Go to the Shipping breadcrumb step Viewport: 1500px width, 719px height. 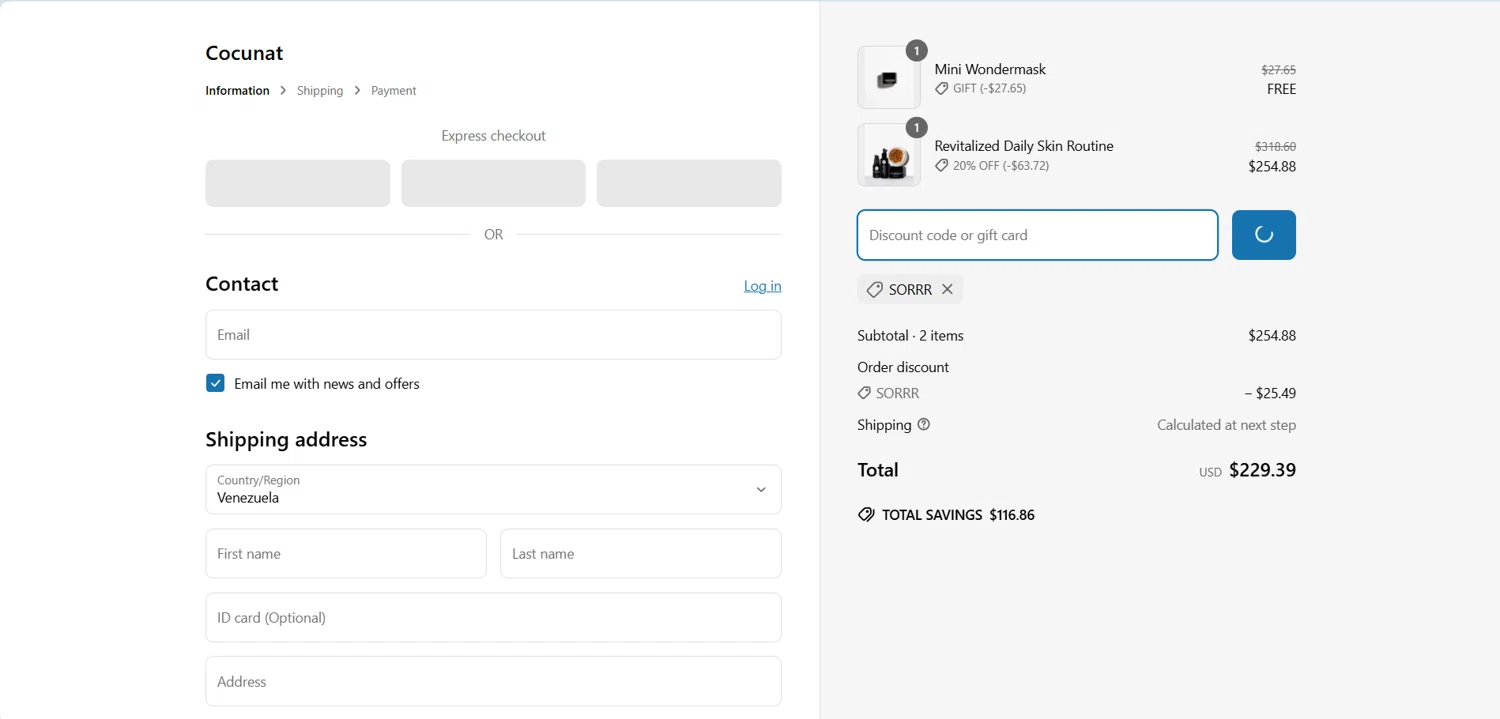320,90
